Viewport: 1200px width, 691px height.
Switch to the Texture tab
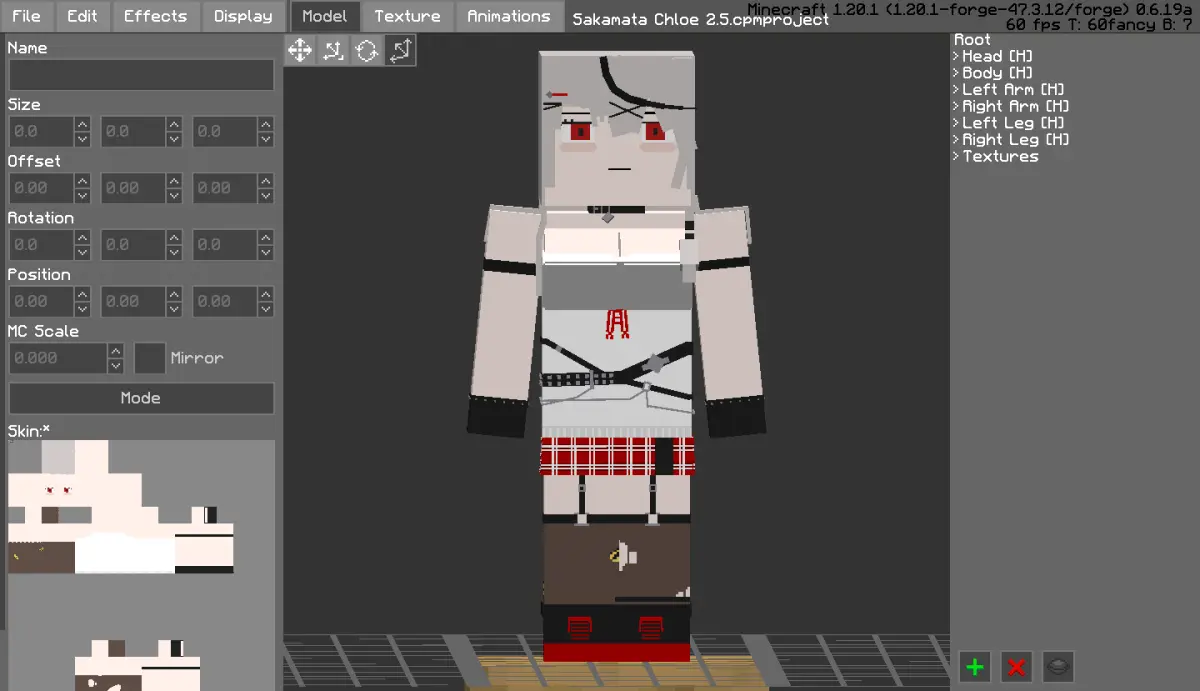(407, 16)
